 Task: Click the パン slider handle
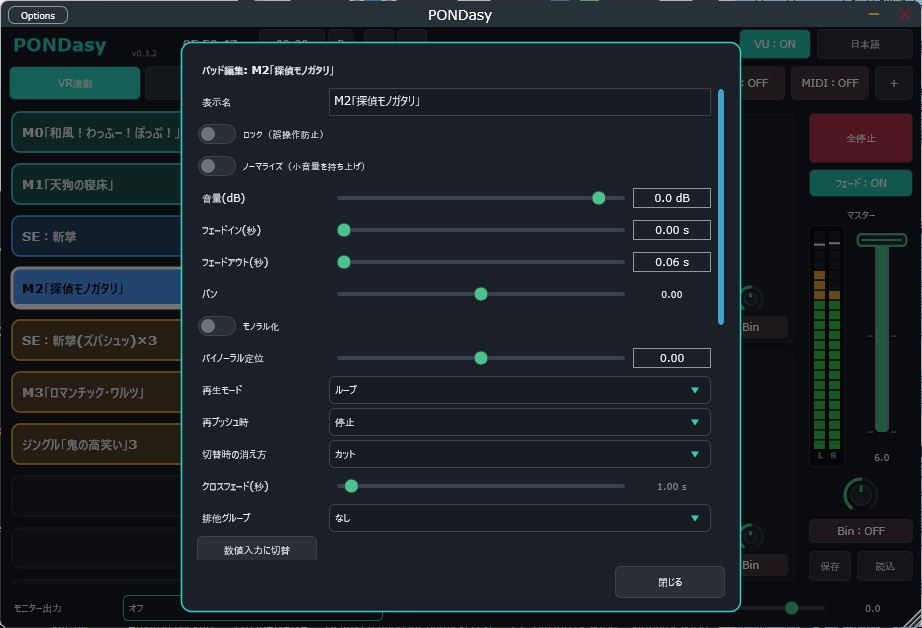pyautogui.click(x=480, y=294)
